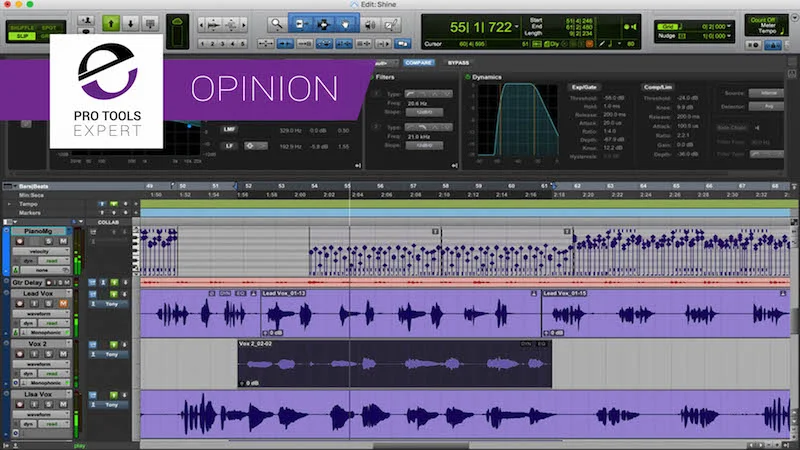Open PianoMg velocity track view dropdown
This screenshot has height=450, width=800.
click(x=41, y=251)
